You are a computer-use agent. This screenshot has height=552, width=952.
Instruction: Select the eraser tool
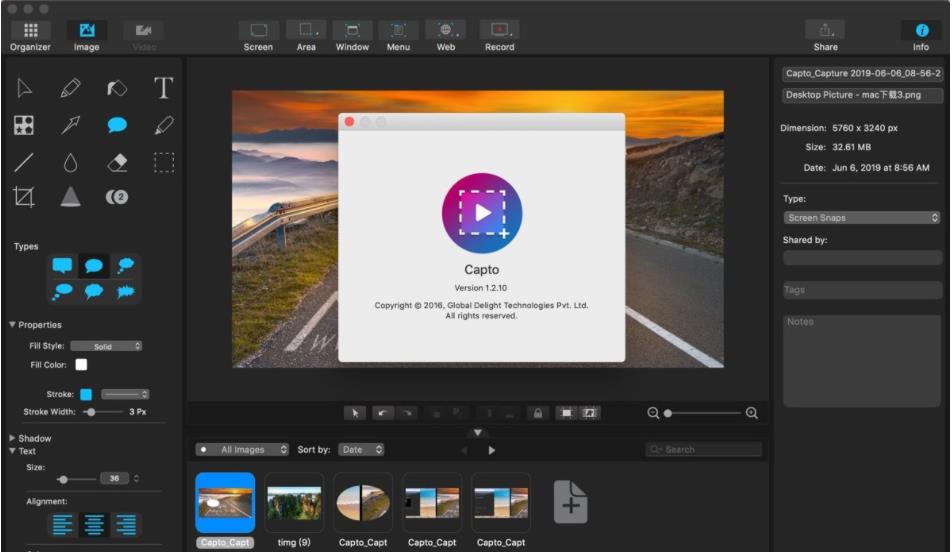click(x=117, y=163)
